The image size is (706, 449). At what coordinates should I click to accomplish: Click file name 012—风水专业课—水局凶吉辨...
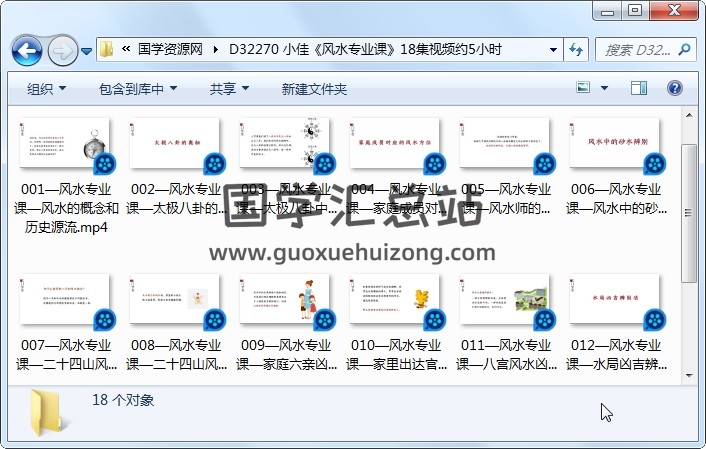tap(616, 354)
